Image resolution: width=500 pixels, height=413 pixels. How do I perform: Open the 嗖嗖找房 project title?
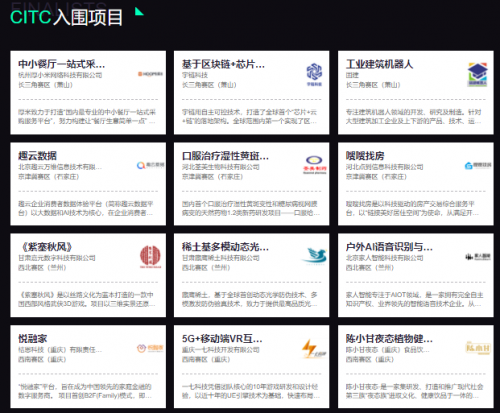point(365,156)
